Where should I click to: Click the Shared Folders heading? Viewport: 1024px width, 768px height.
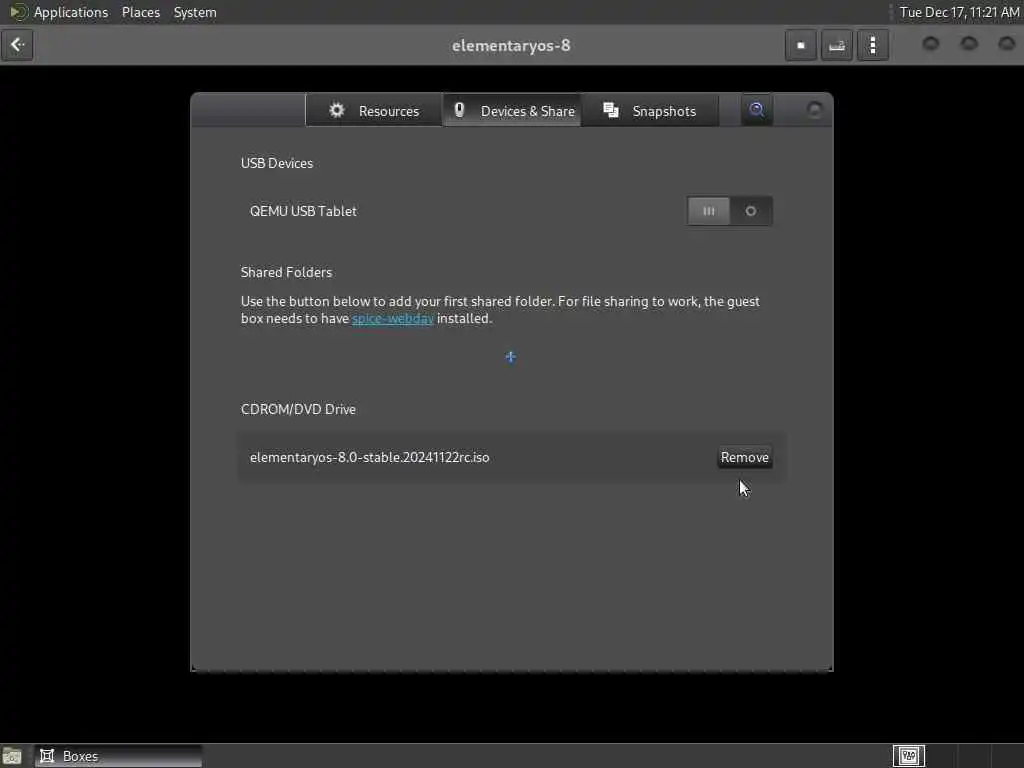tap(286, 272)
